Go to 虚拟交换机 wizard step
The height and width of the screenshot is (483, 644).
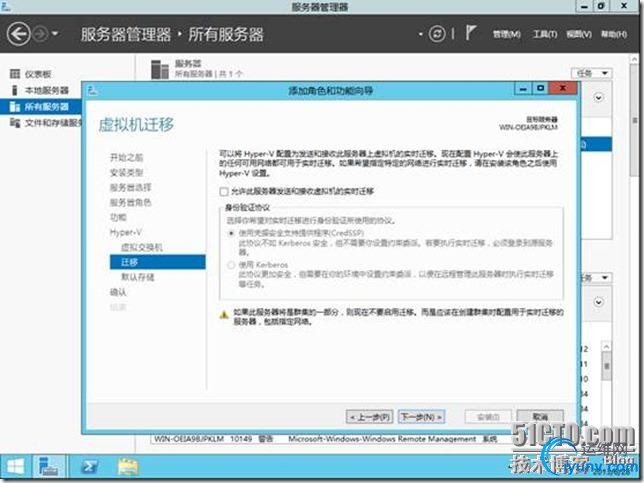click(x=142, y=247)
